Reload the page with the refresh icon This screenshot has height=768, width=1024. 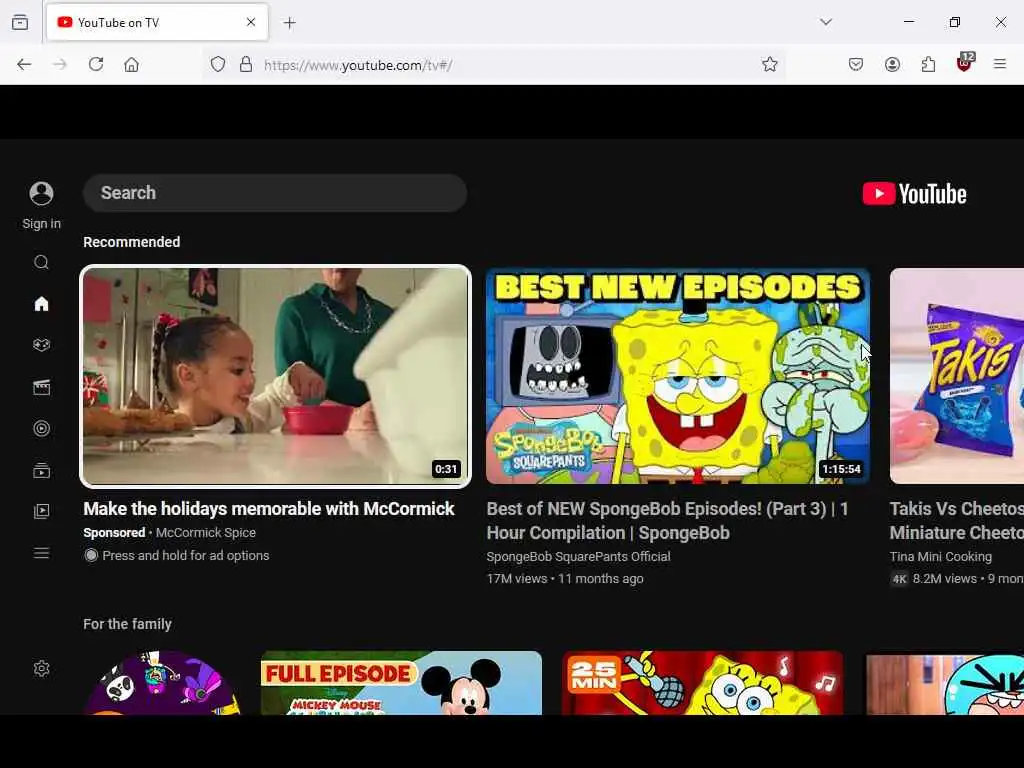click(x=96, y=64)
